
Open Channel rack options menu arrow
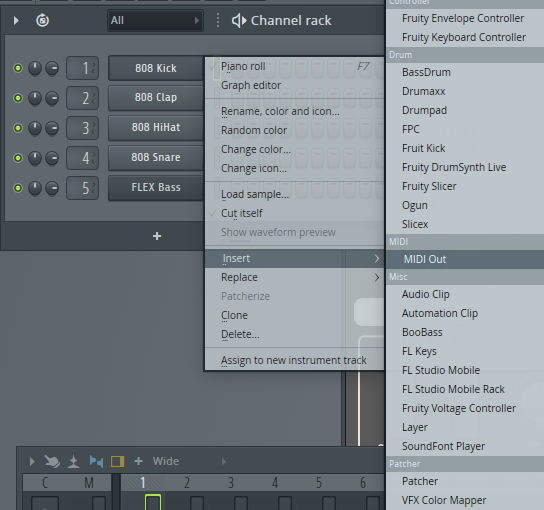(x=16, y=20)
